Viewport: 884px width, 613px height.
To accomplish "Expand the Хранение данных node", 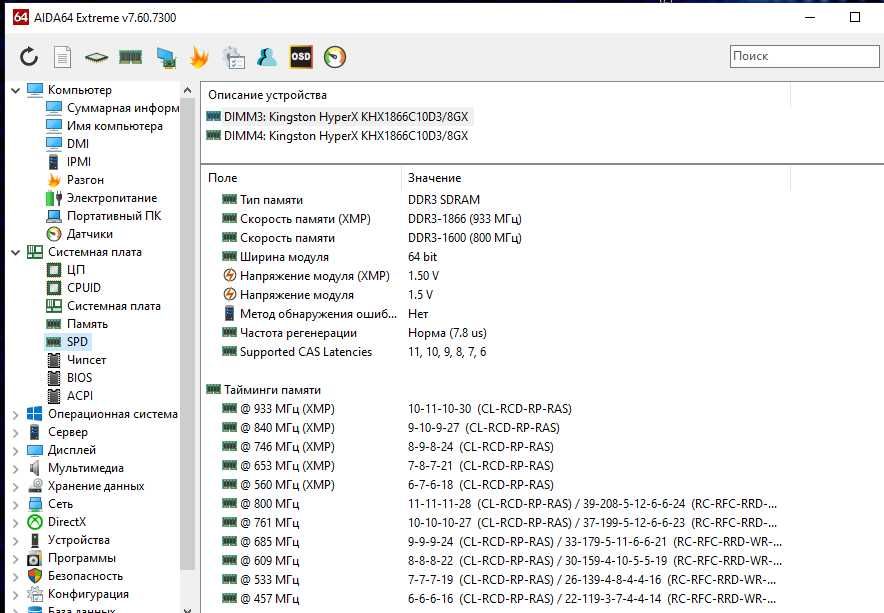I will pos(15,487).
